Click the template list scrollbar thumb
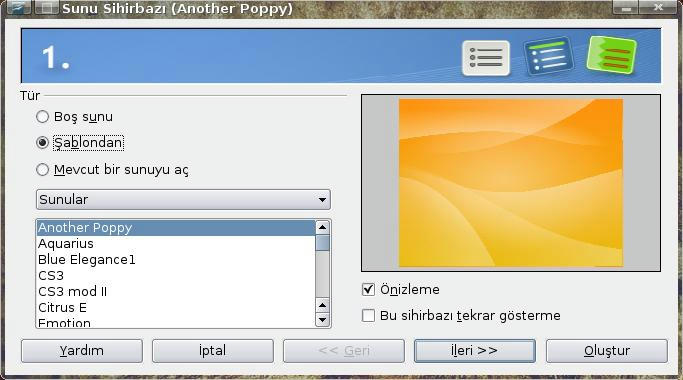The height and width of the screenshot is (380, 683). tap(322, 243)
